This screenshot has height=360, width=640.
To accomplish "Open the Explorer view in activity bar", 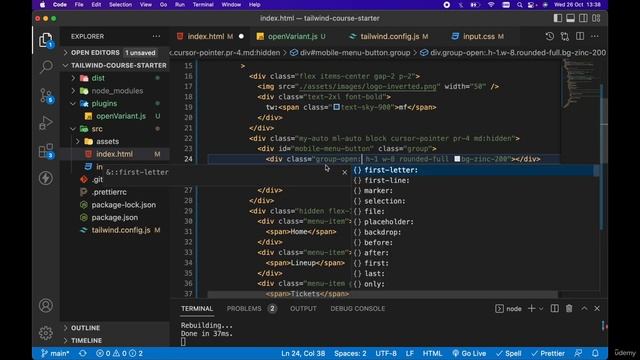I will tap(46, 40).
